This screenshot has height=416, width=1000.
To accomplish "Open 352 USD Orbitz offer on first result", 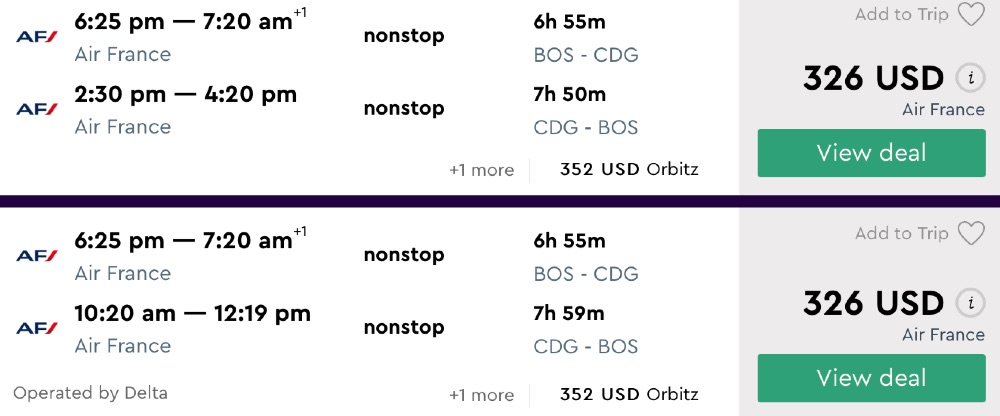I will pyautogui.click(x=629, y=170).
